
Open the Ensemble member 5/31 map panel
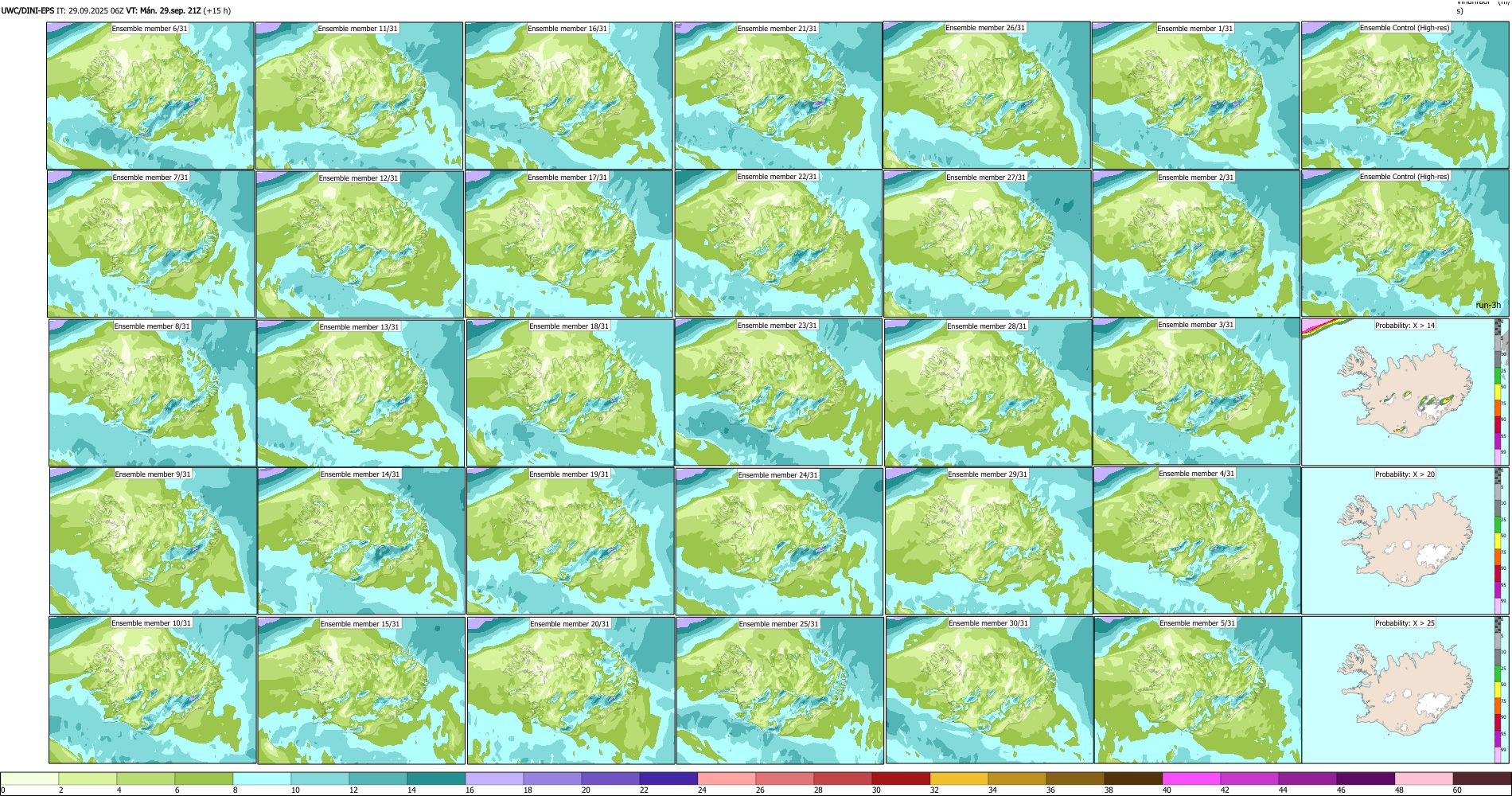pos(1198,690)
